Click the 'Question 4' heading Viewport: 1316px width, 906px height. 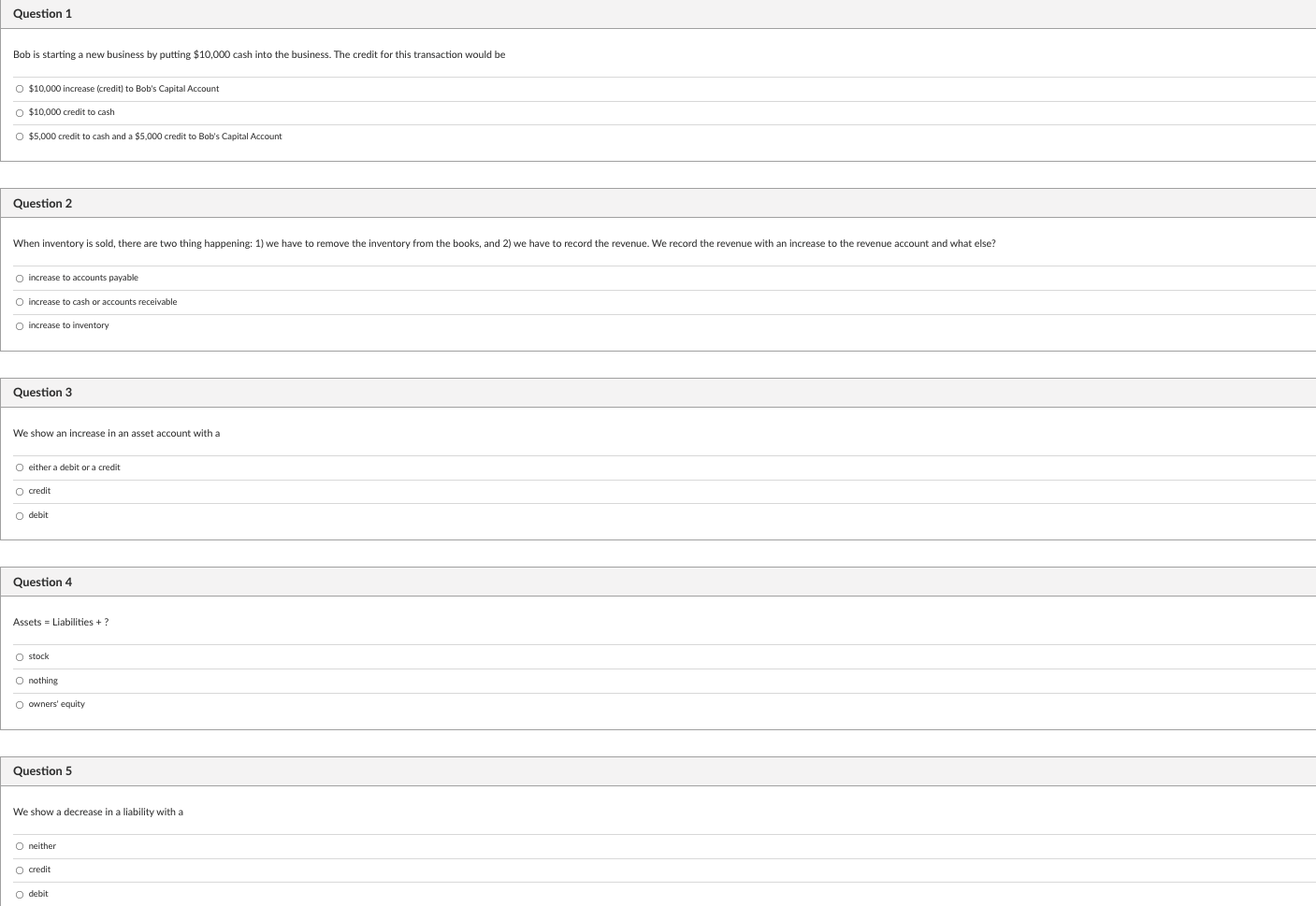tap(42, 582)
